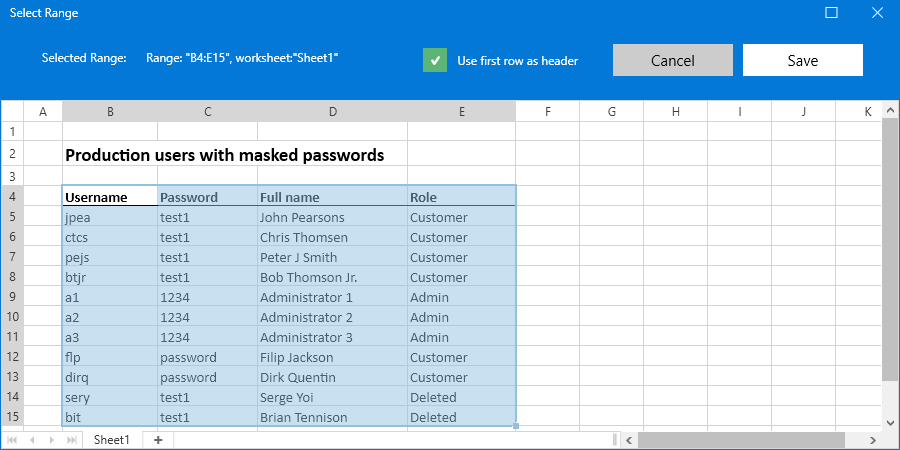Click vertical scrollbar down arrow

pos(891,423)
